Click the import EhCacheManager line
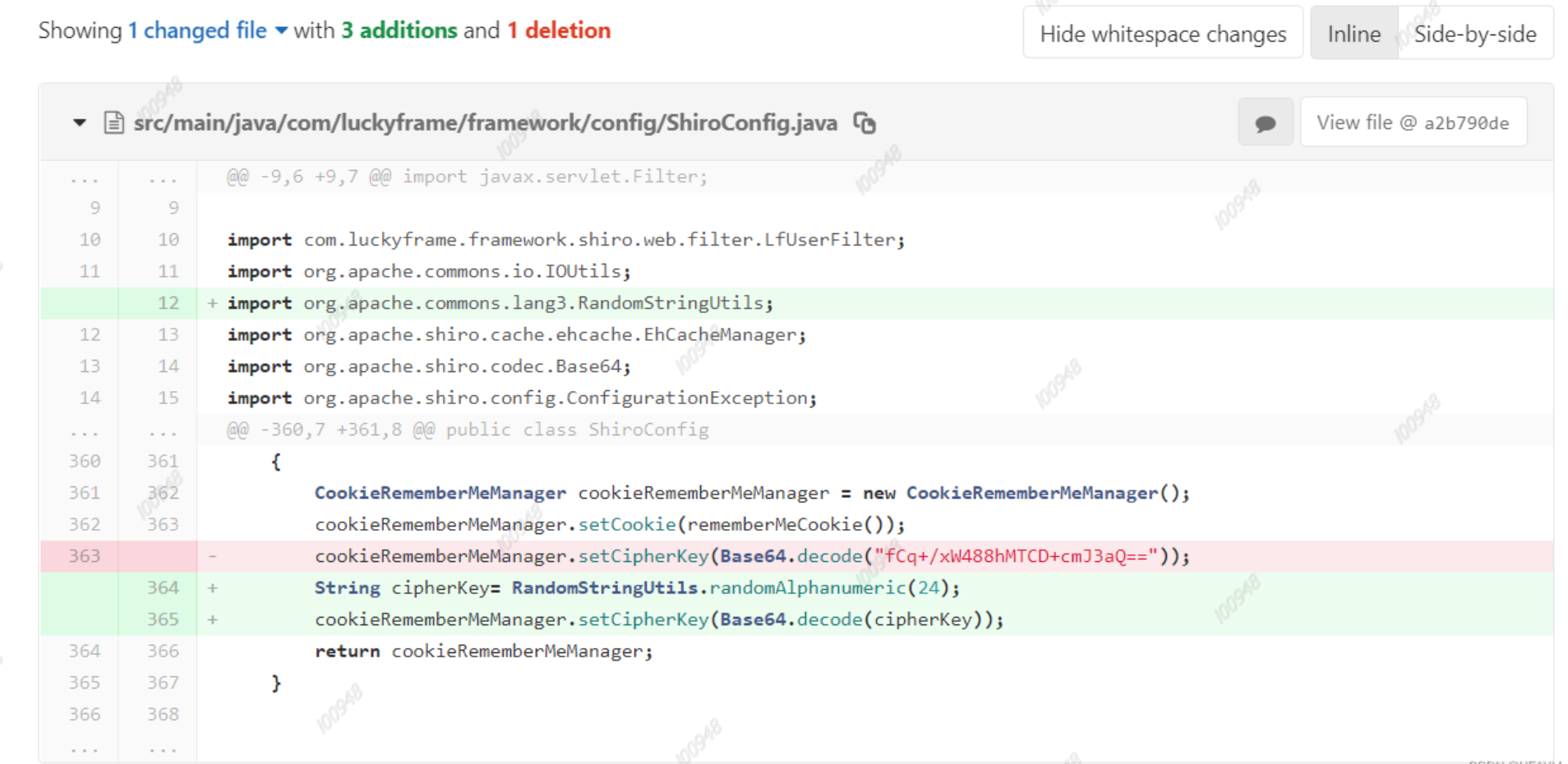1568x764 pixels. pos(875,334)
